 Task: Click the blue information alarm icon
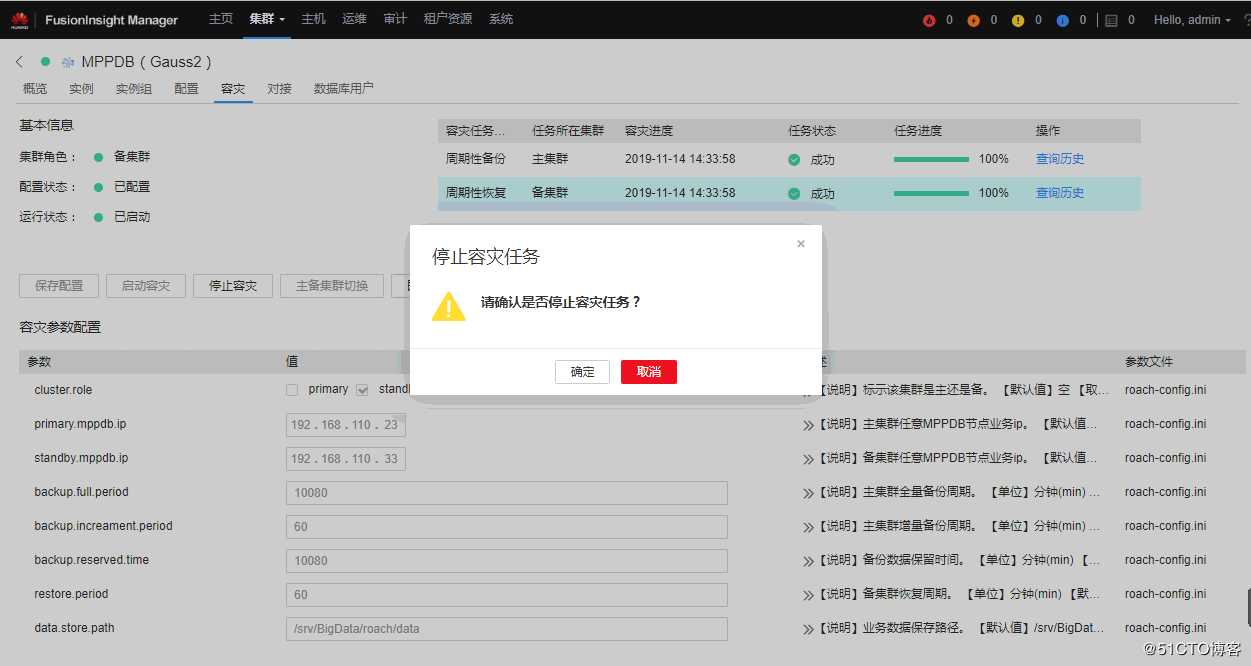point(1063,18)
